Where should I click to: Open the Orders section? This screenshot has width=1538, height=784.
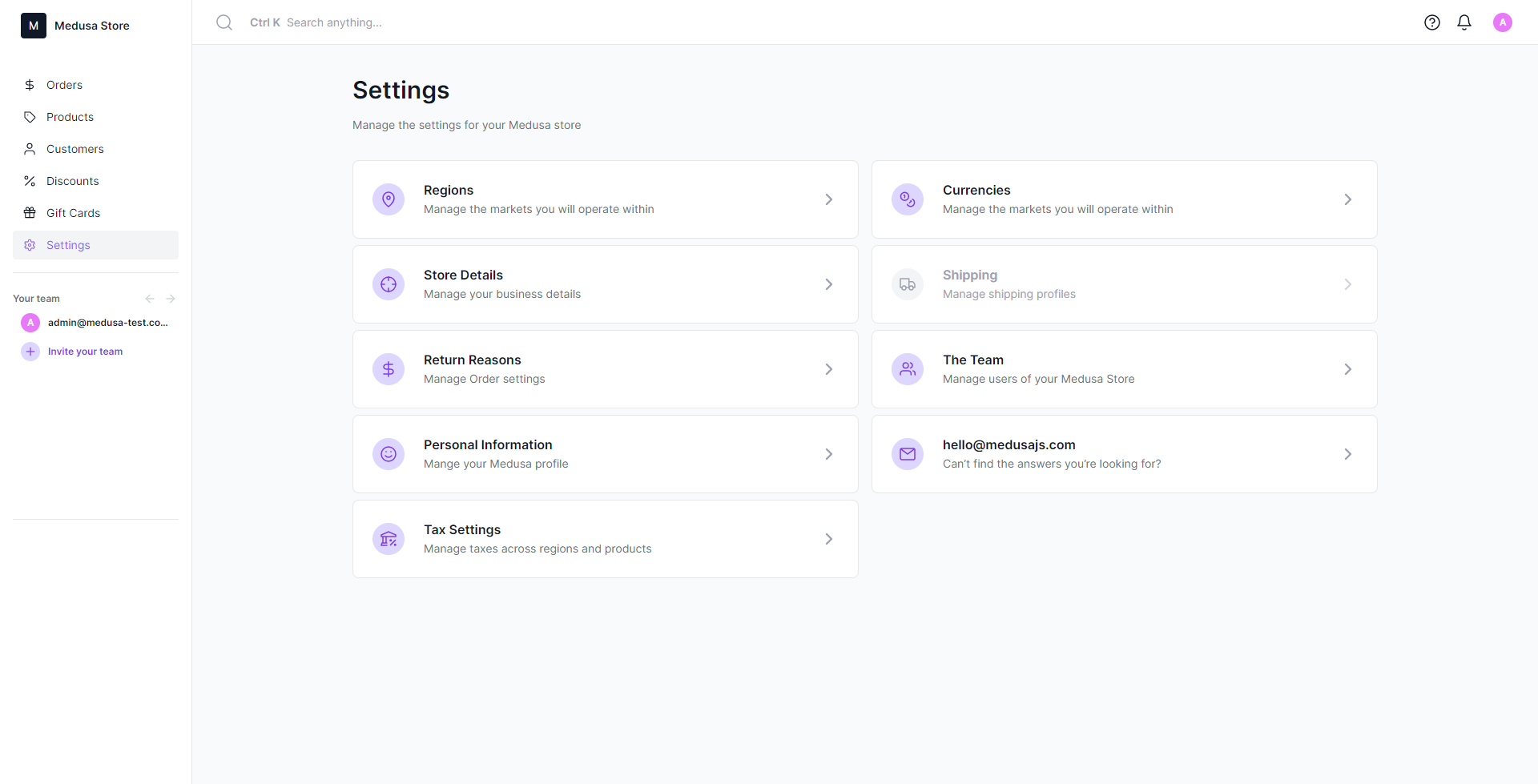(x=65, y=84)
